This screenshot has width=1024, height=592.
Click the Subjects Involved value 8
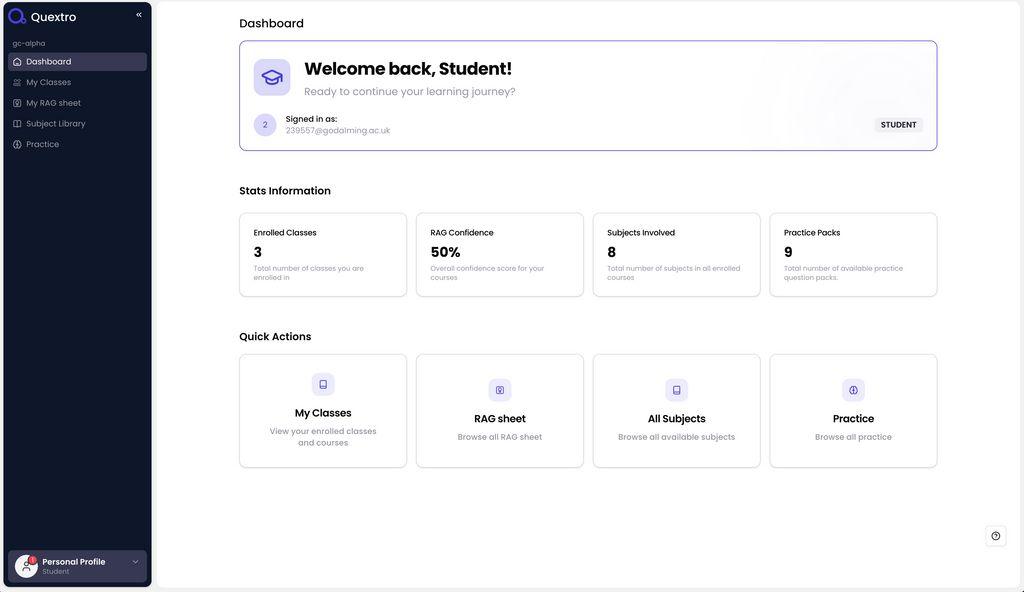click(611, 252)
